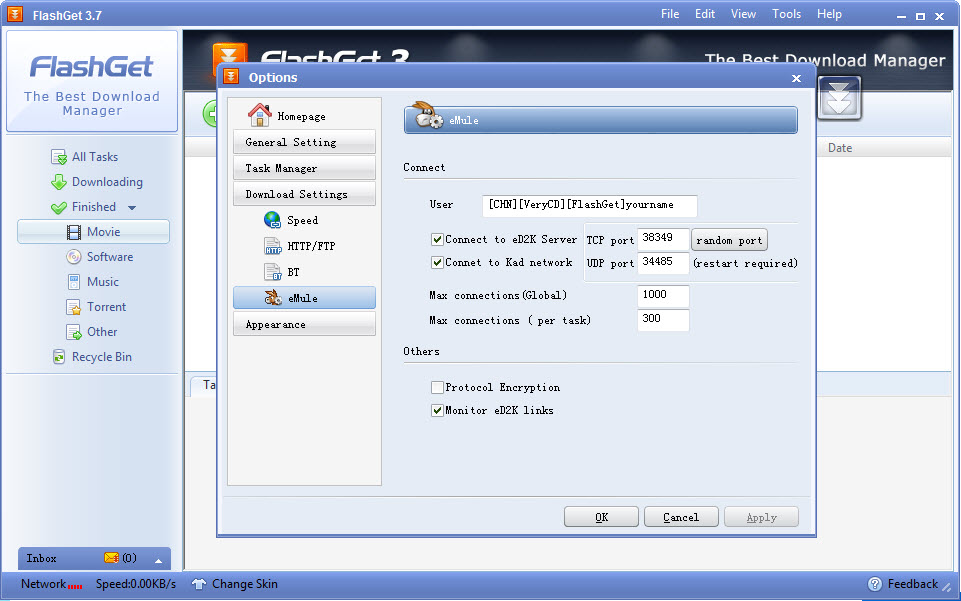Image resolution: width=961 pixels, height=601 pixels.
Task: Click Speed:0.00KB/s in status bar
Action: tap(135, 584)
